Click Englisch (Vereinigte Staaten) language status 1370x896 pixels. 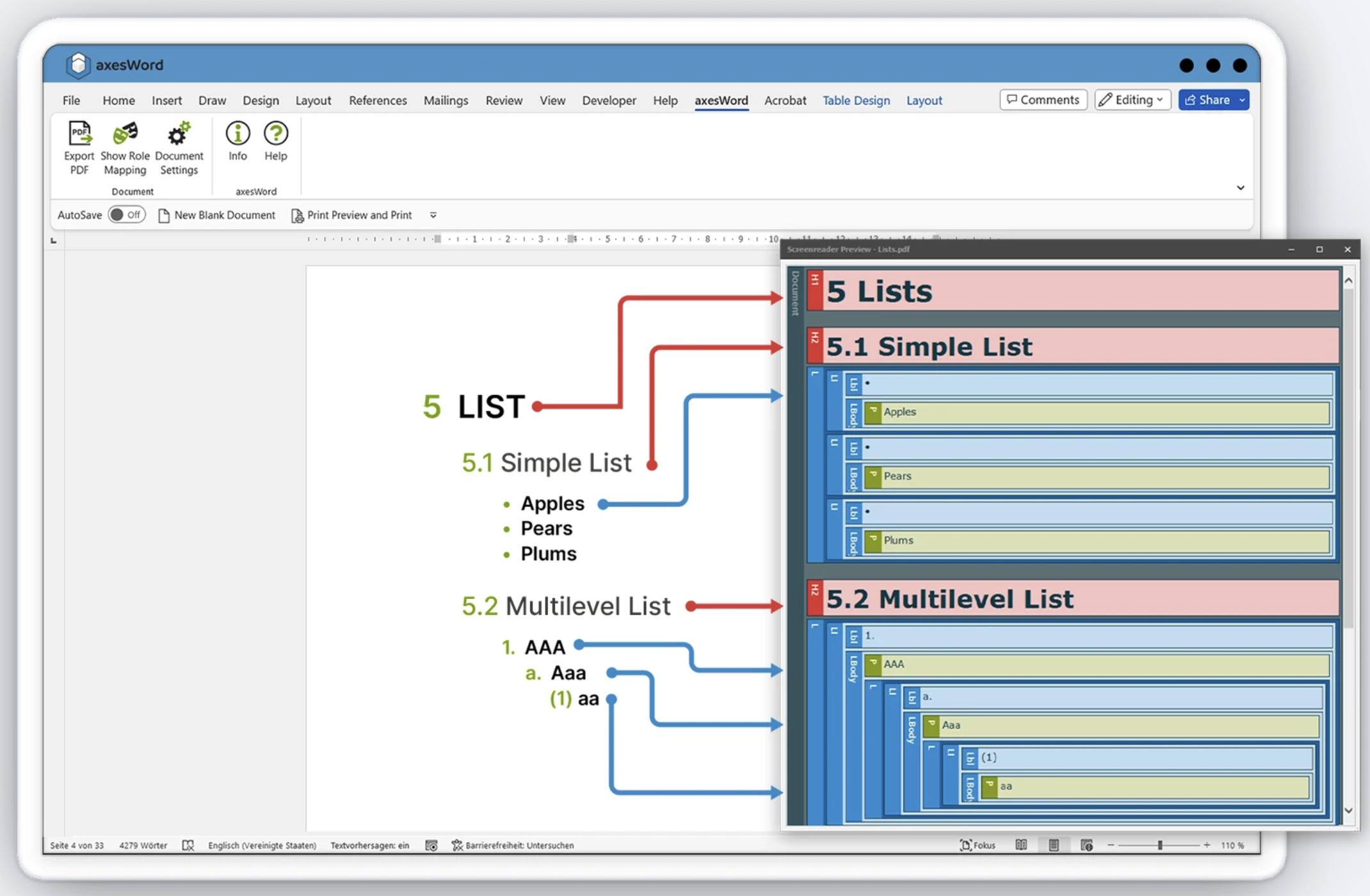coord(262,845)
